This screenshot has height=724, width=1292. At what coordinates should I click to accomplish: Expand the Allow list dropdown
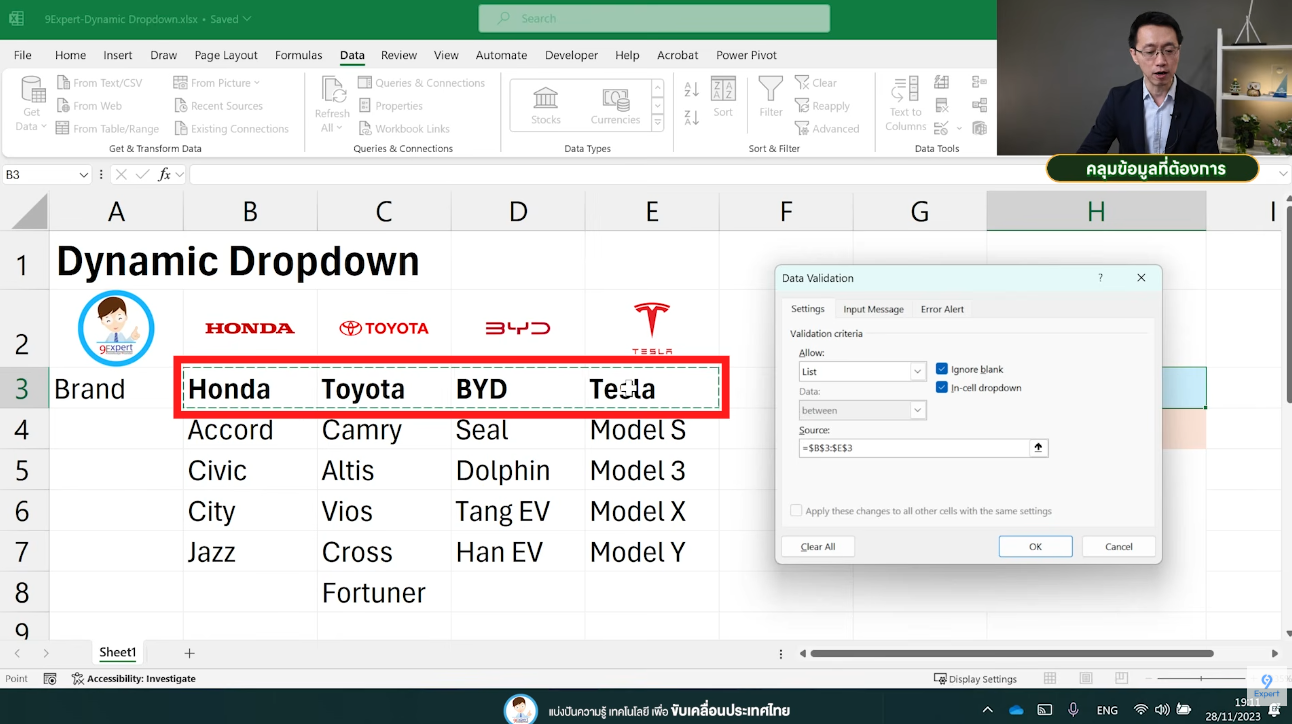(x=918, y=372)
